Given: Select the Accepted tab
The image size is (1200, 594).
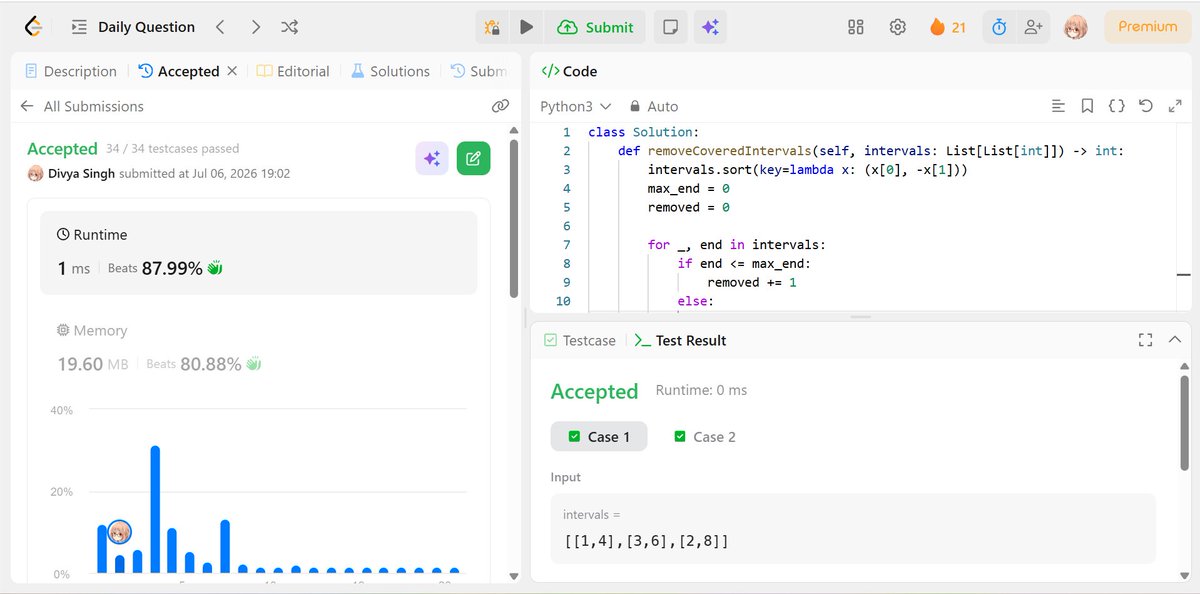Looking at the screenshot, I should pos(179,71).
